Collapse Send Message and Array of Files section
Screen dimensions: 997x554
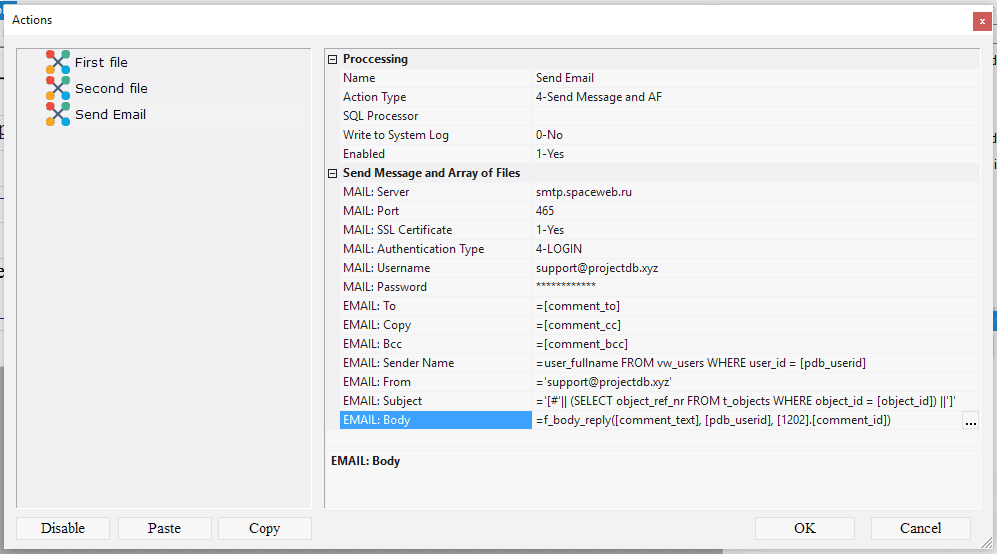tap(333, 173)
